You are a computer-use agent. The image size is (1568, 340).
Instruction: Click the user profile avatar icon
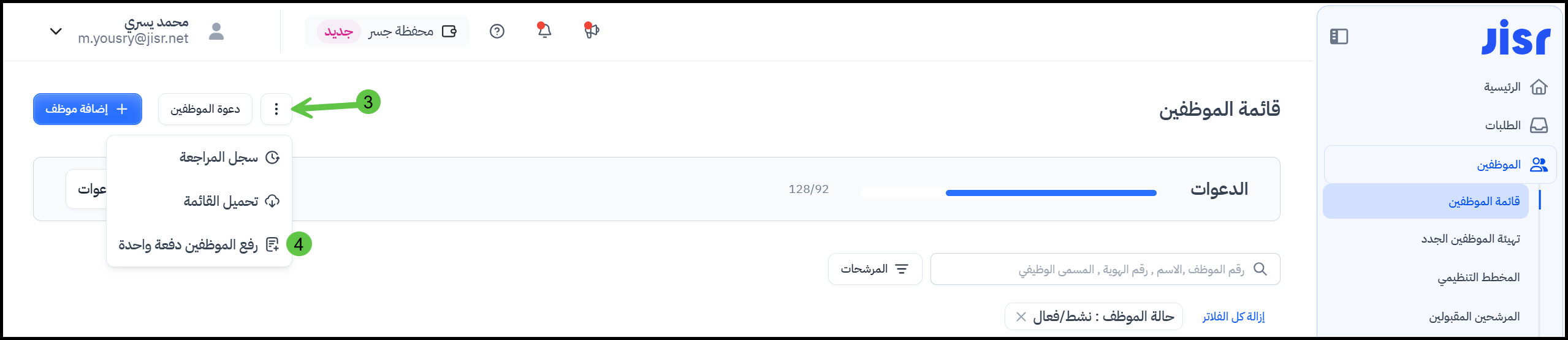coord(216,31)
